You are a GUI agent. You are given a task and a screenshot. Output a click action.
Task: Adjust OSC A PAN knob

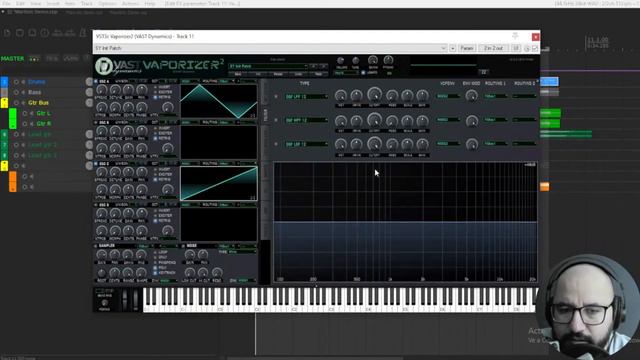click(x=142, y=90)
